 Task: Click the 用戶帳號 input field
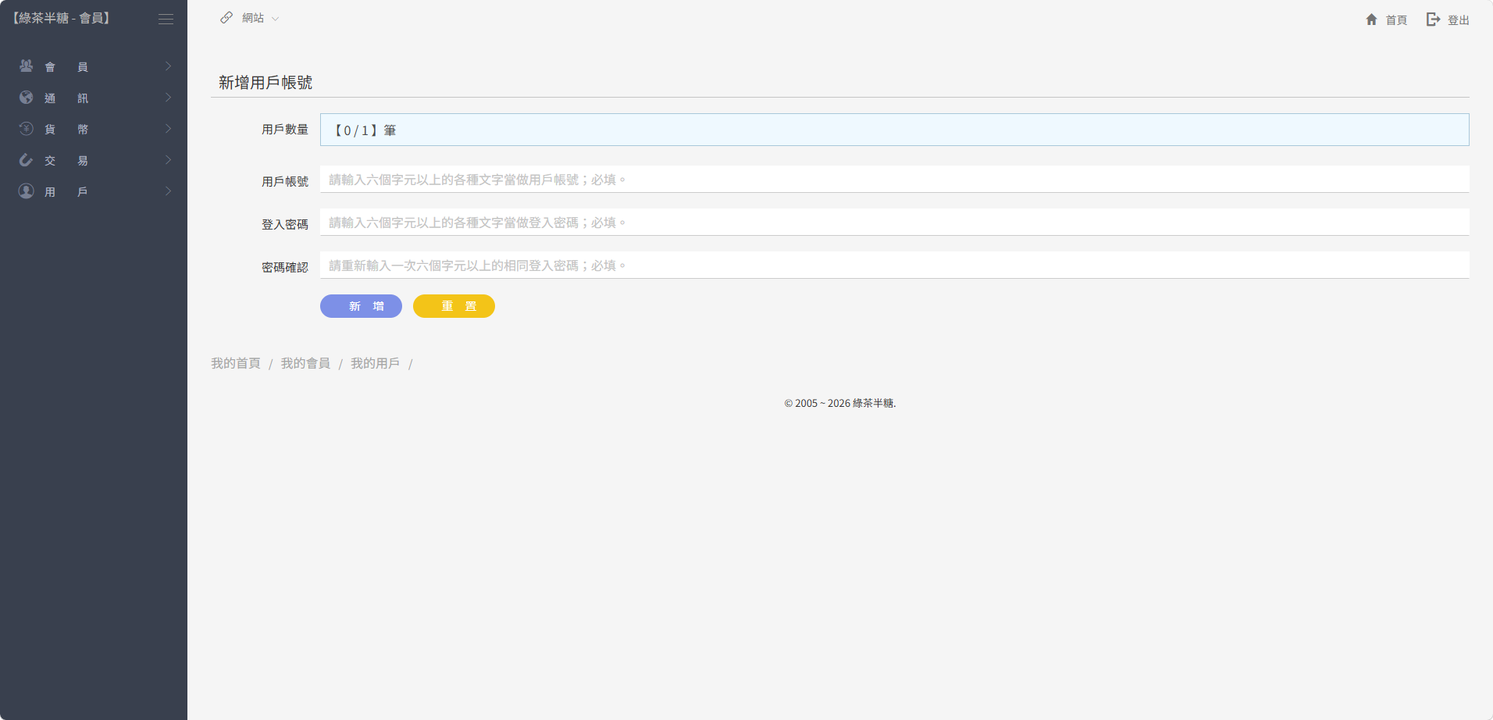(x=893, y=180)
